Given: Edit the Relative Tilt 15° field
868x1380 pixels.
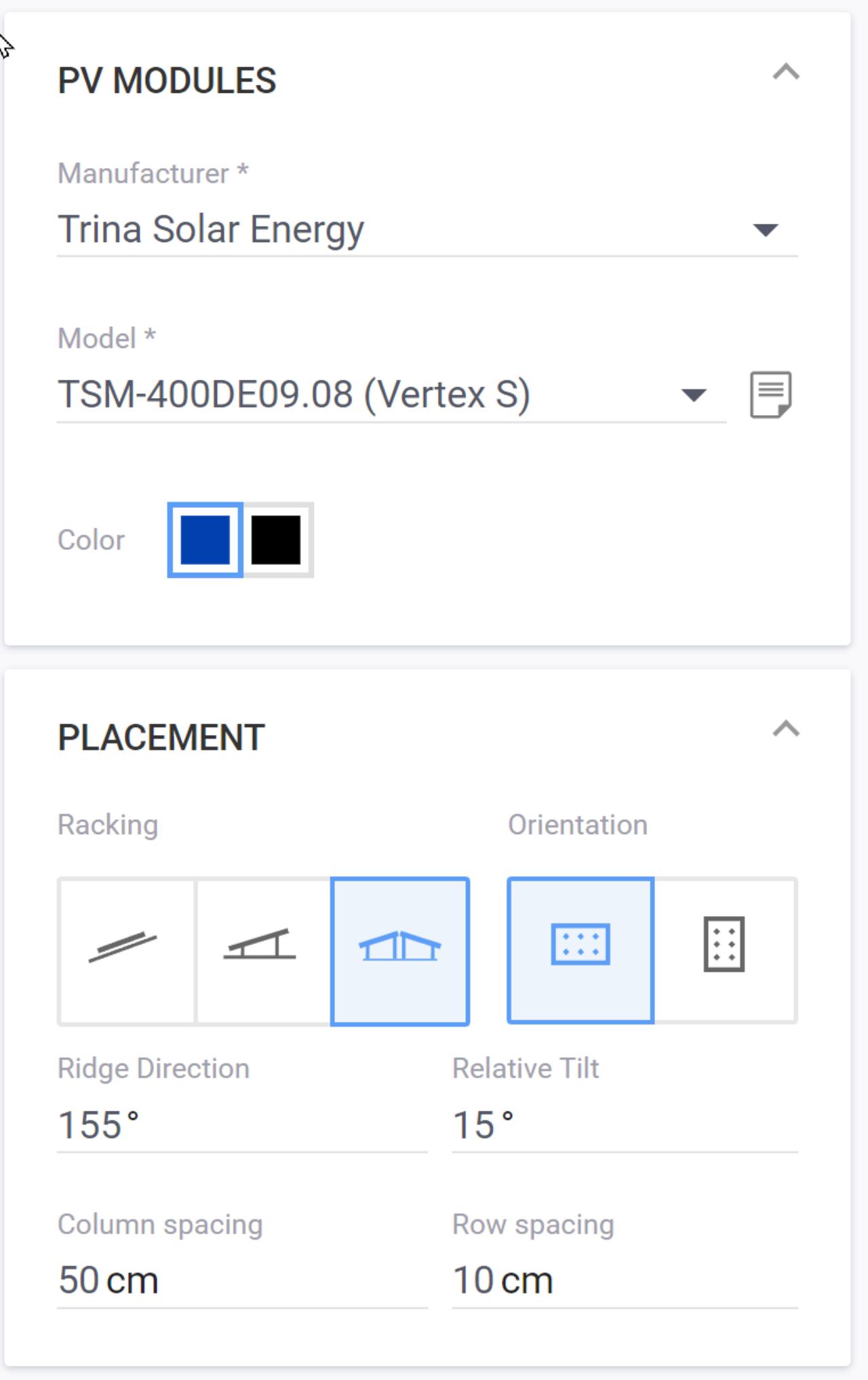Looking at the screenshot, I should pyautogui.click(x=625, y=1126).
